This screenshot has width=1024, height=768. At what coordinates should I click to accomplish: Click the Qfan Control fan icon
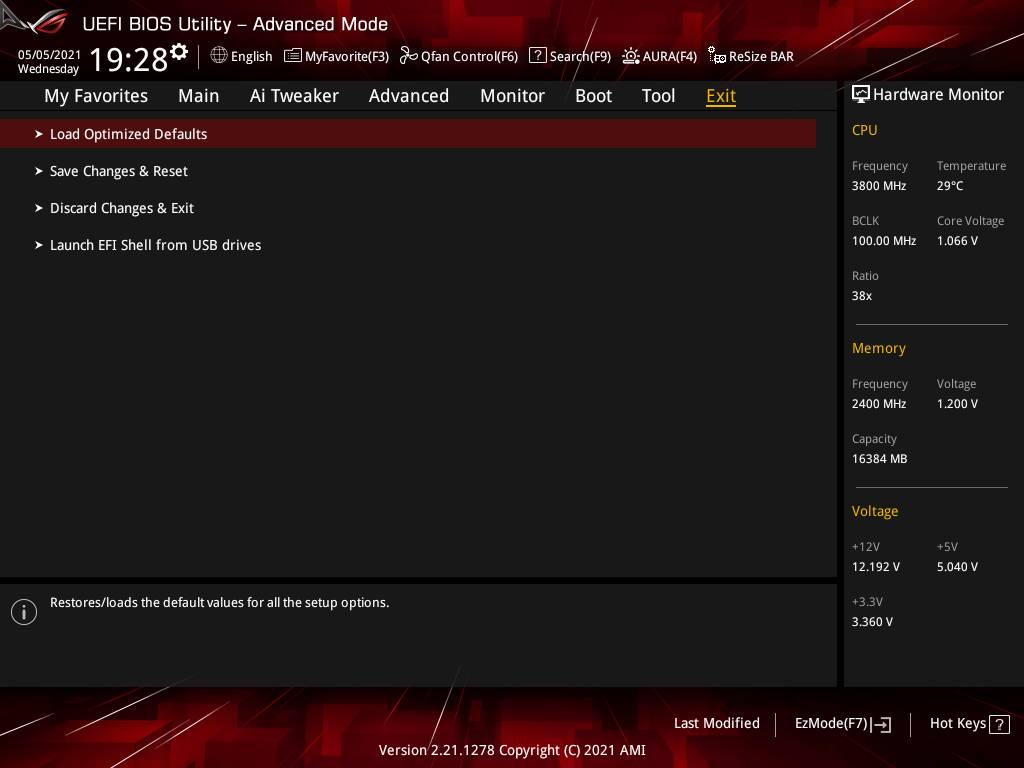tap(409, 56)
